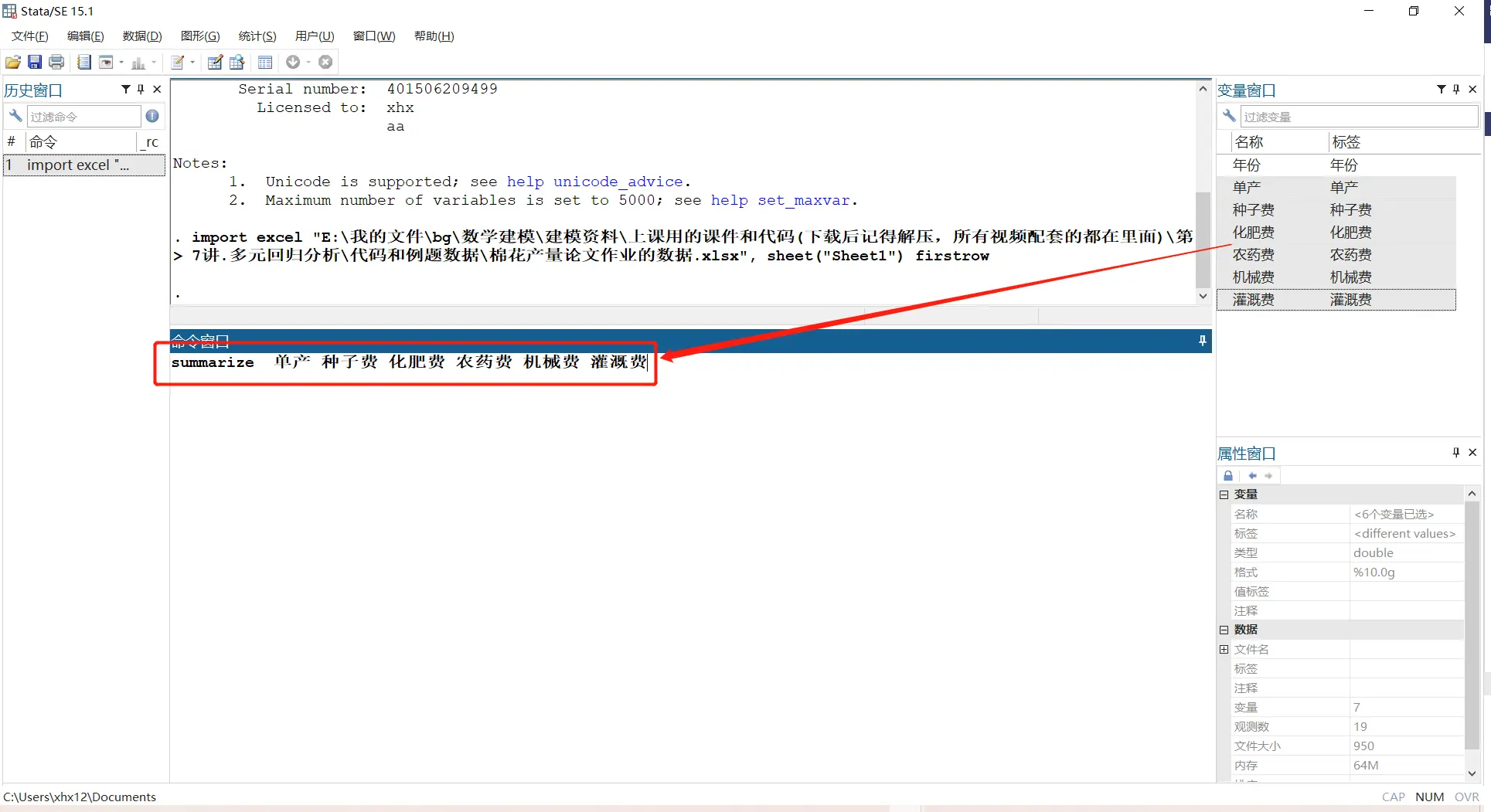Open the Data Browser magnifier toolbar icon
The image size is (1491, 812).
coord(237,62)
